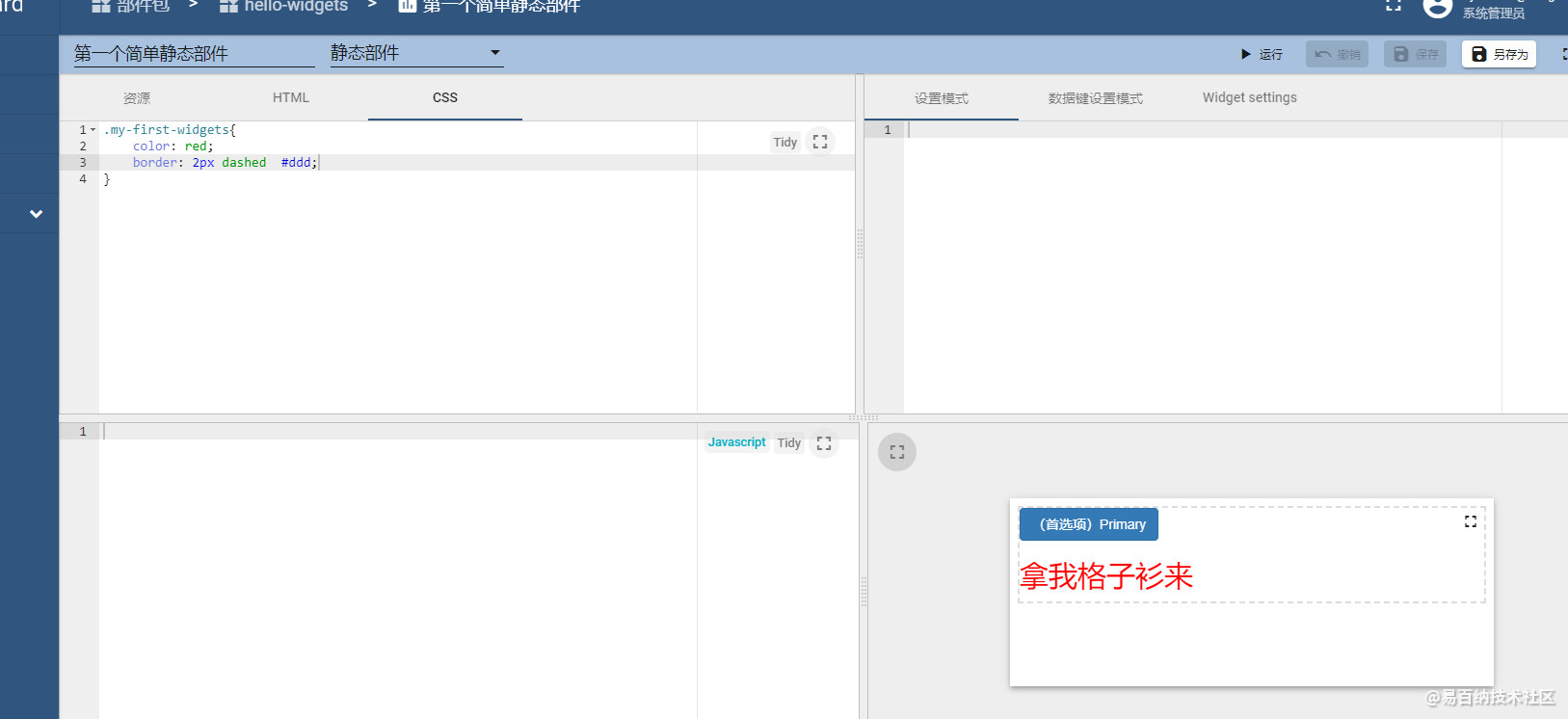Fold CSS rule at line 1 arrow
The width and height of the screenshot is (1568, 719).
coord(93,130)
